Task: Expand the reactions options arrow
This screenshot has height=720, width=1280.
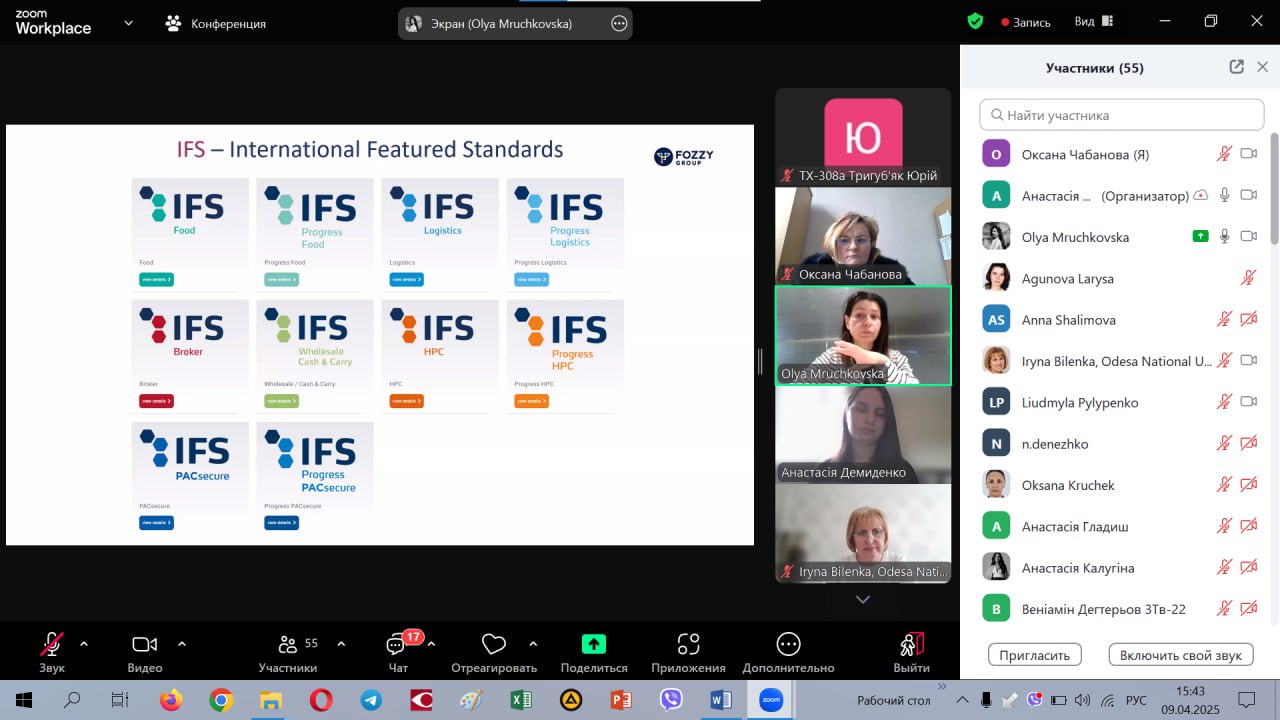Action: (x=533, y=644)
